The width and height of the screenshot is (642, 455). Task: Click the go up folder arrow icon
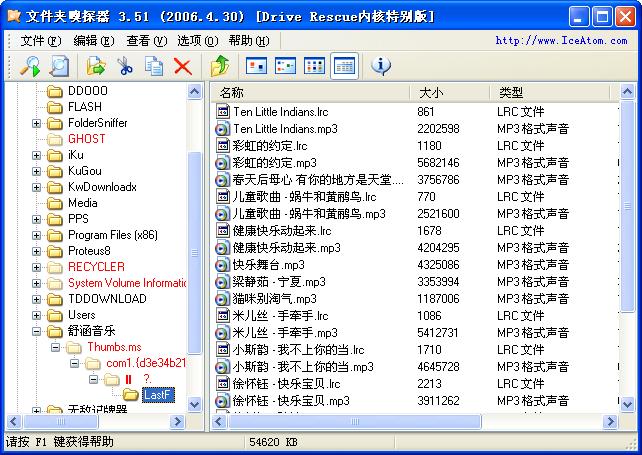point(219,66)
